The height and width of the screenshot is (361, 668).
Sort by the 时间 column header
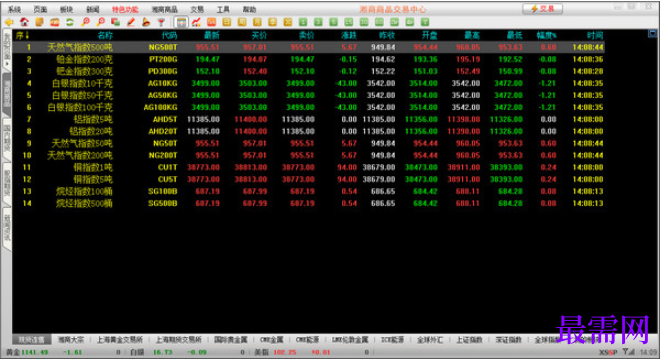point(595,35)
